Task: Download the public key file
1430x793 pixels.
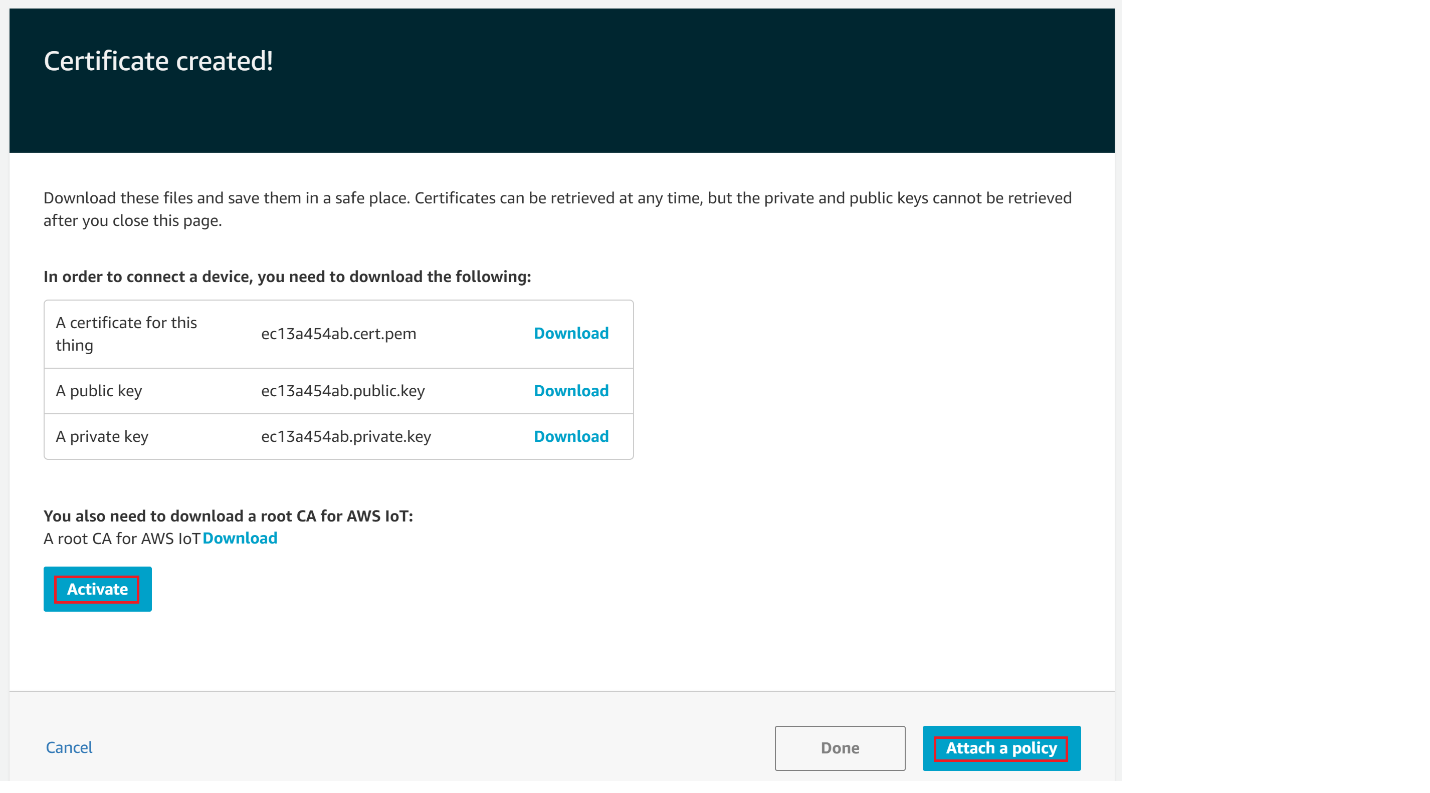Action: [570, 390]
